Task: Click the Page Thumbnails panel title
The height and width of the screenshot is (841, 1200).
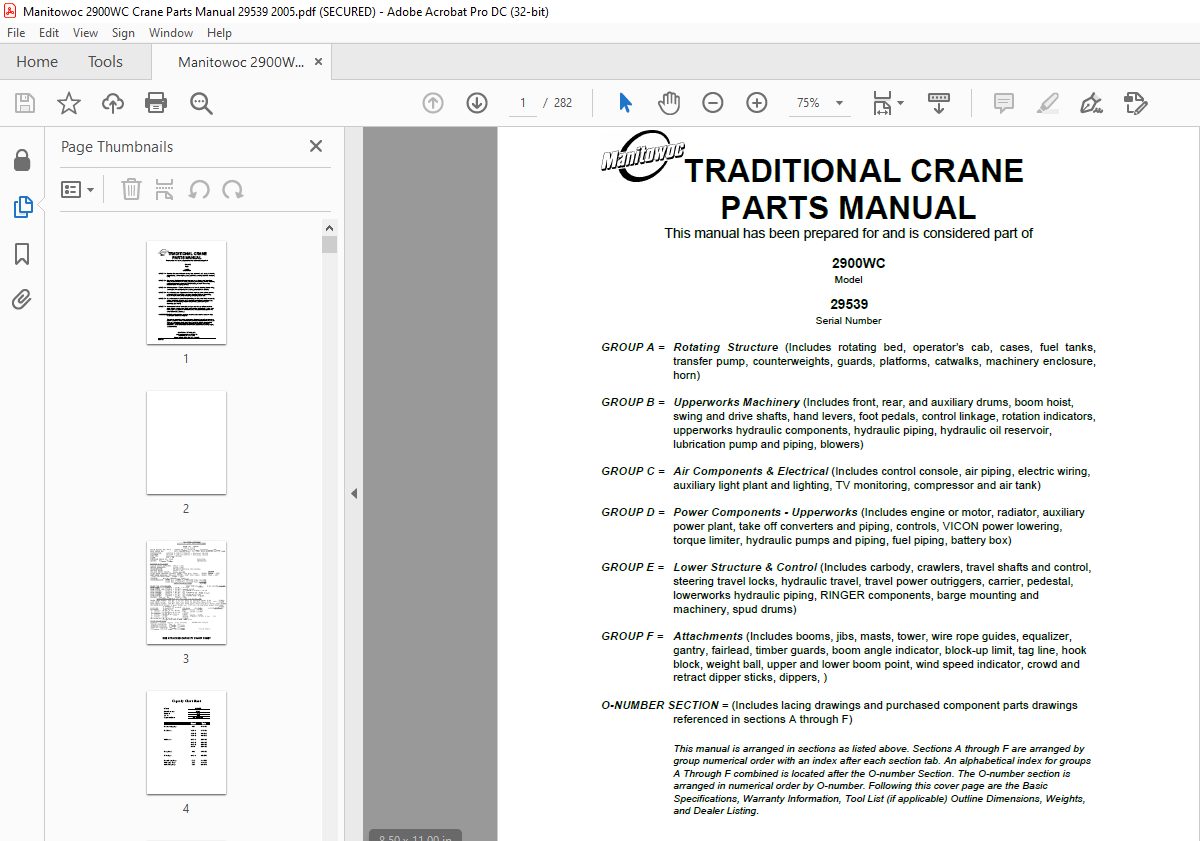Action: pyautogui.click(x=117, y=146)
